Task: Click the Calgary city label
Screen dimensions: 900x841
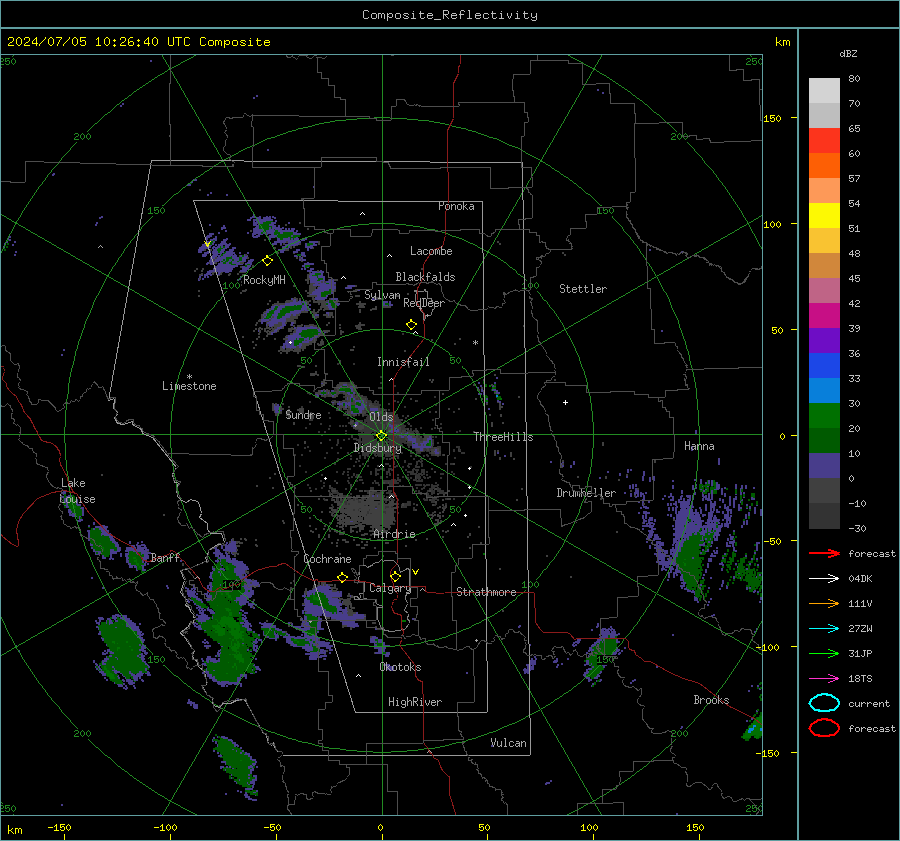Action: click(x=390, y=588)
